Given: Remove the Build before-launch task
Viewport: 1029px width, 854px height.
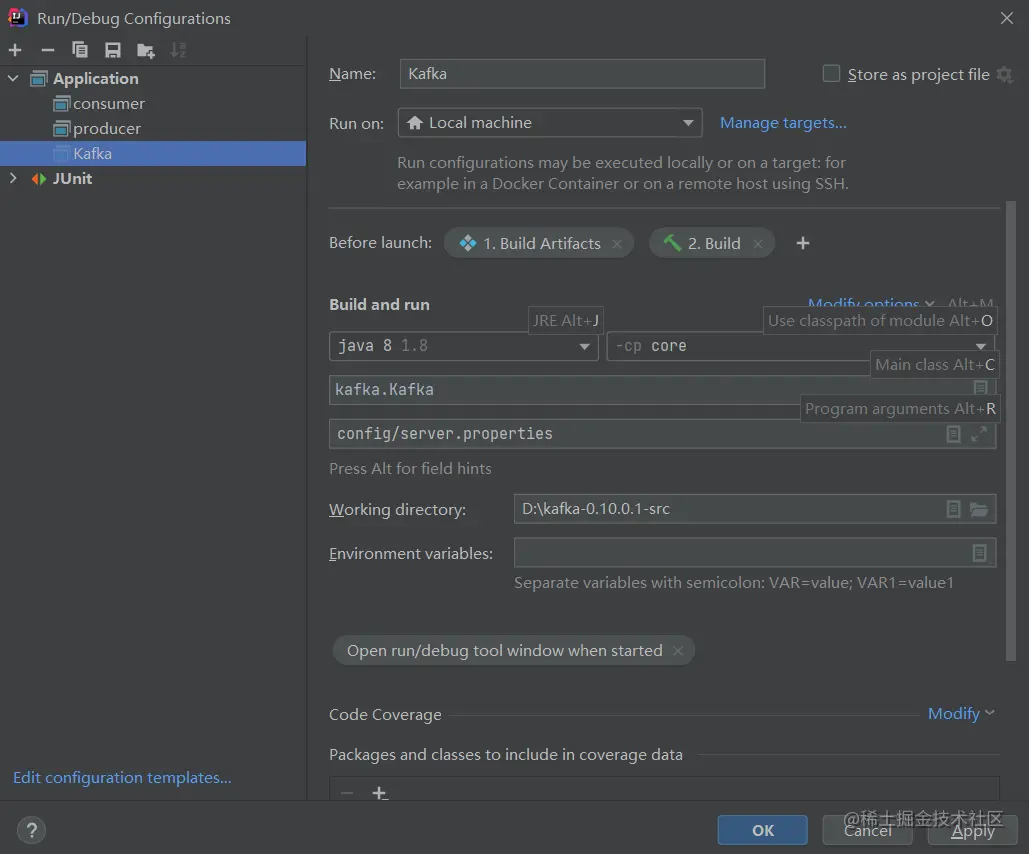Looking at the screenshot, I should pos(758,244).
